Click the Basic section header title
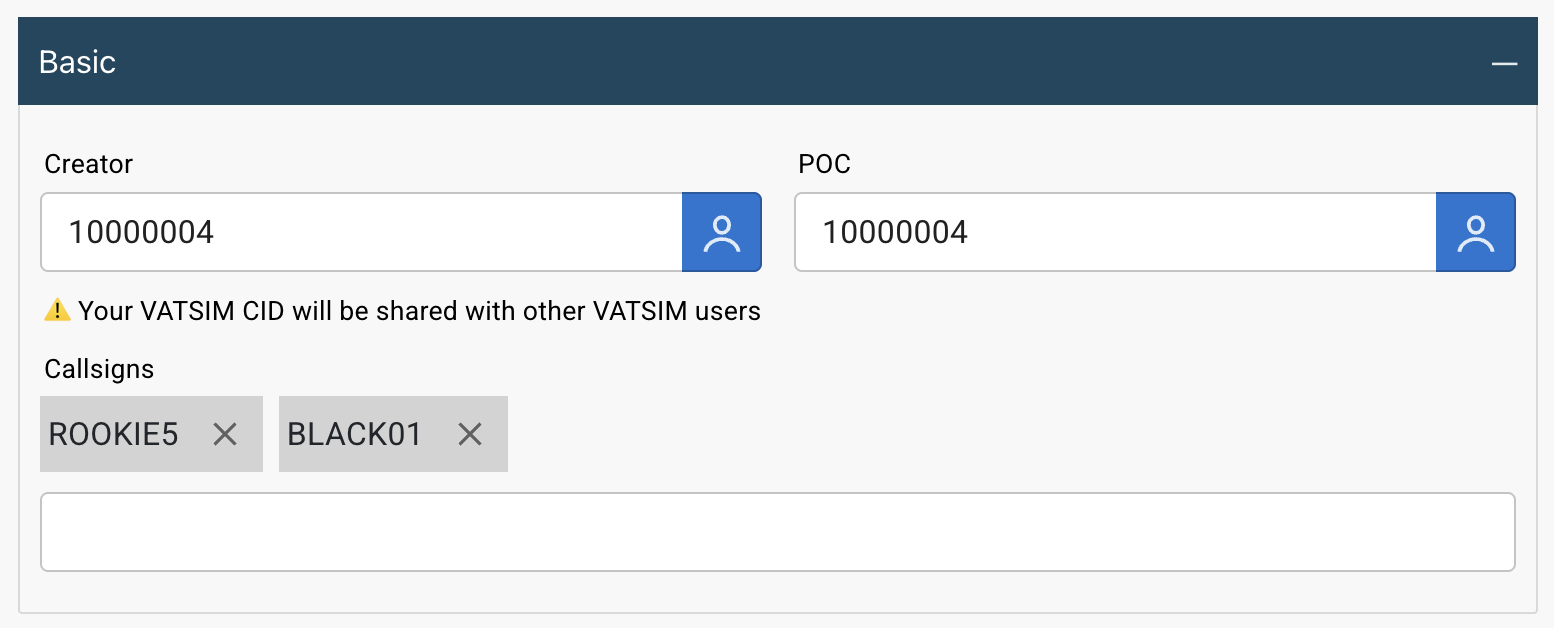 [77, 62]
